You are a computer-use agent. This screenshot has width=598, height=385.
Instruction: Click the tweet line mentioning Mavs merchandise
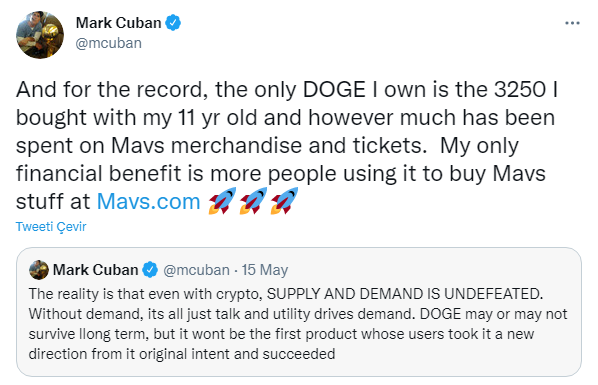coord(267,145)
